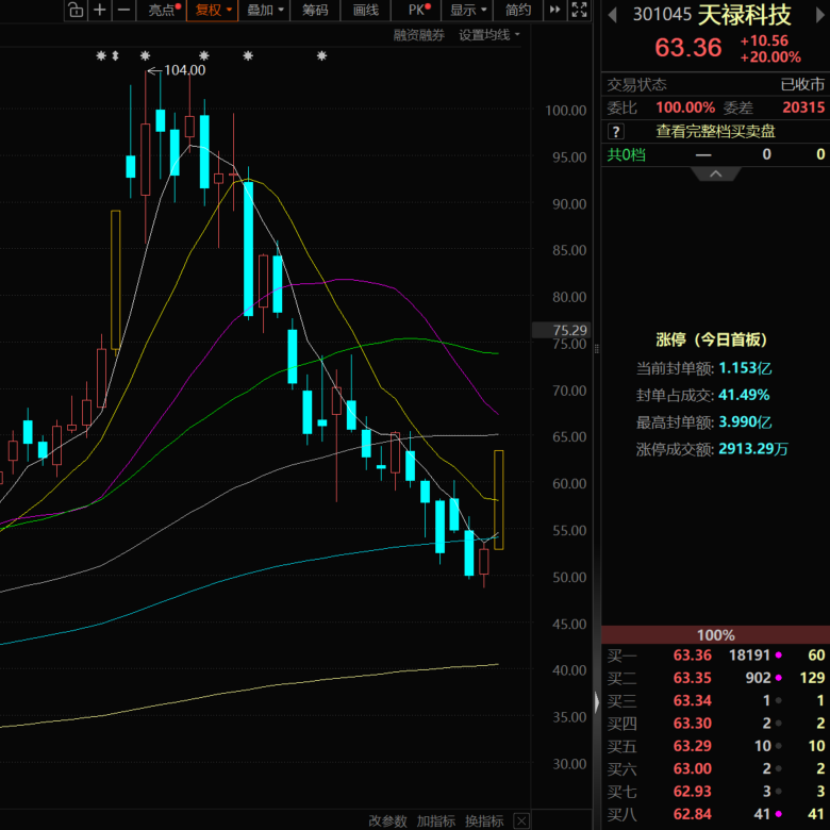Click 当前封单额 value 1.153亿
Image resolution: width=830 pixels, height=830 pixels.
(x=745, y=368)
